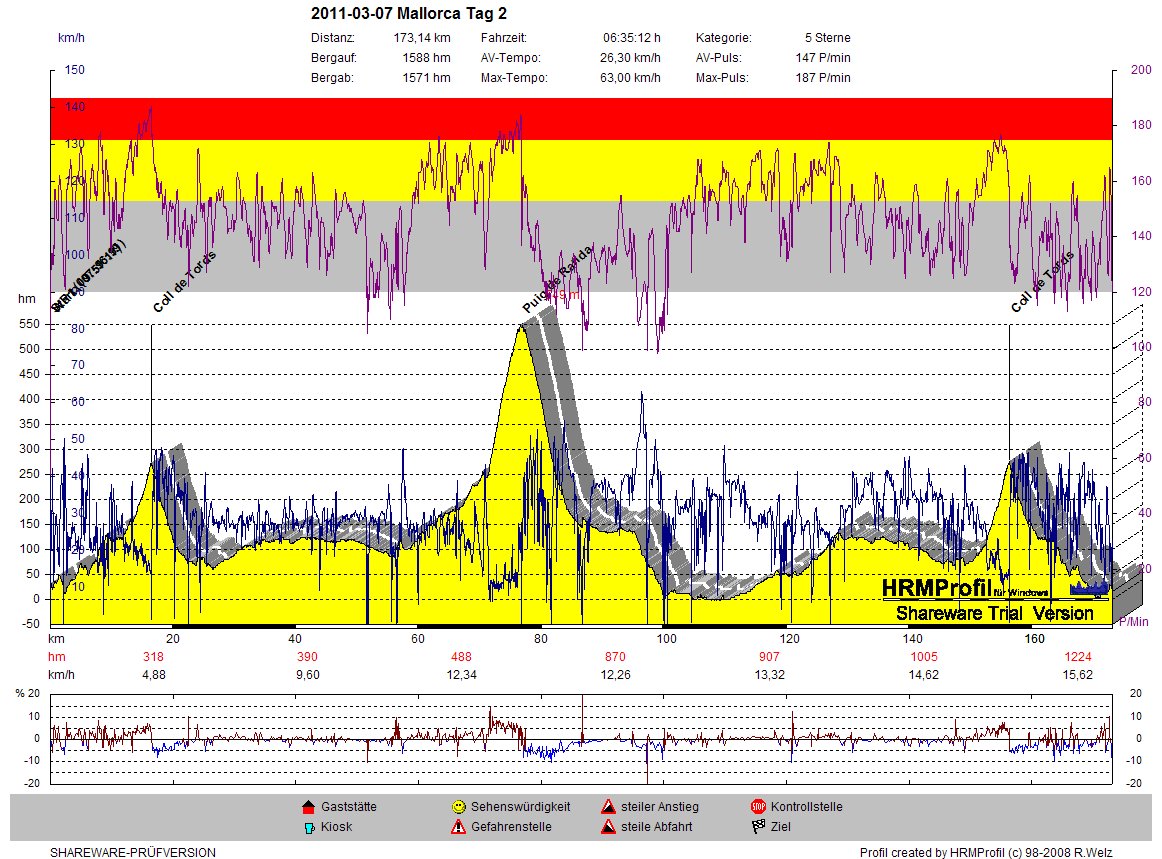
Task: Click the steile Abfahrt triangle icon
Action: coord(608,827)
